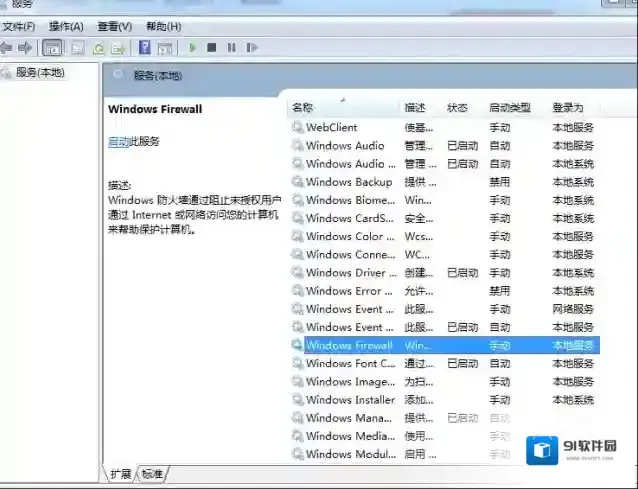Click the Stop Service square icon

pyautogui.click(x=211, y=47)
